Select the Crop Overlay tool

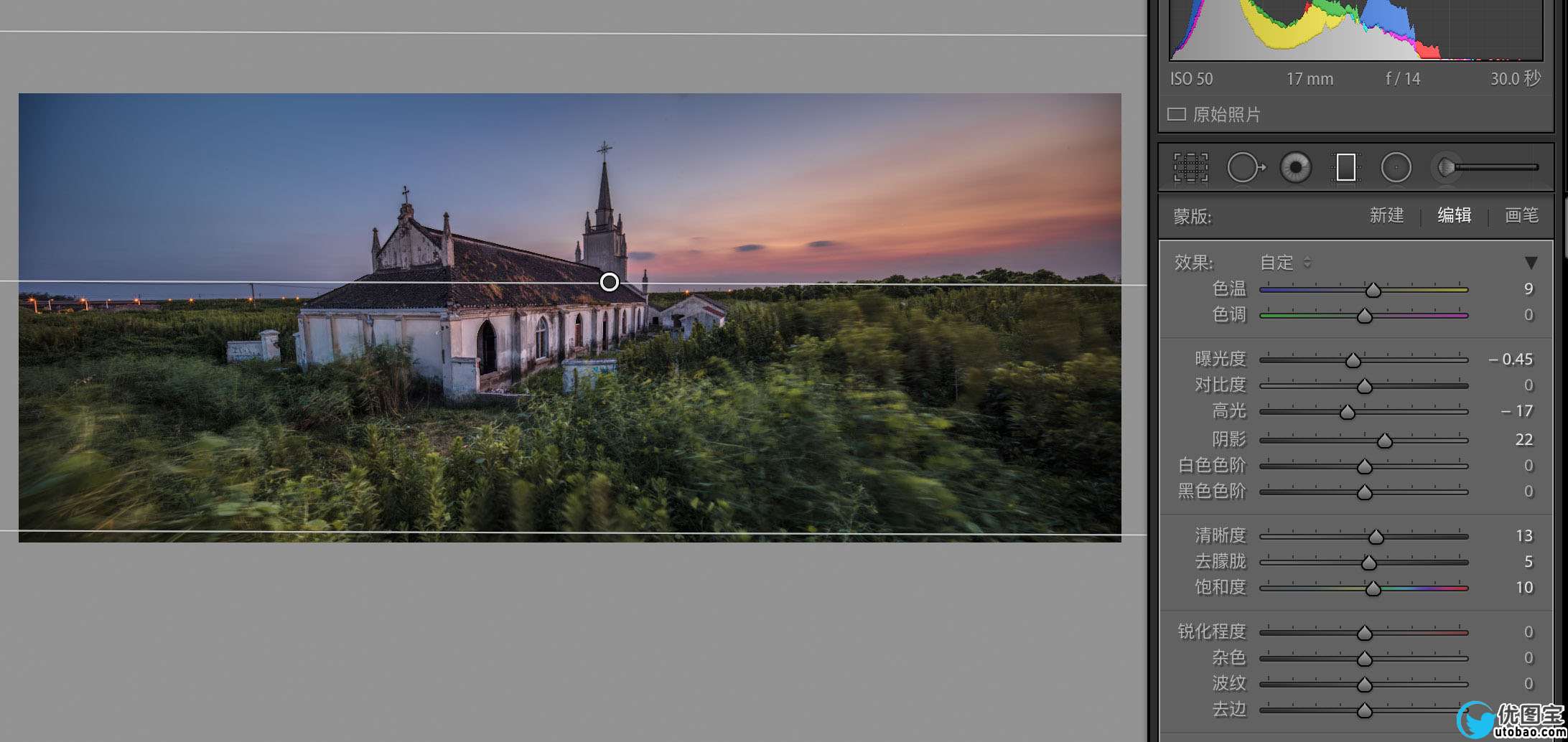(x=1190, y=167)
